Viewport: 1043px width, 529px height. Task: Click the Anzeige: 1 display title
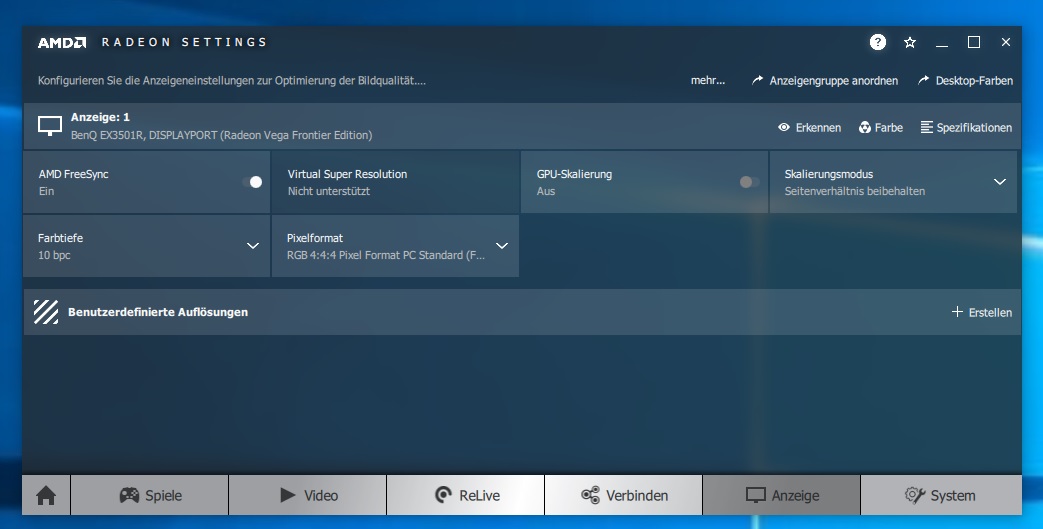100,117
